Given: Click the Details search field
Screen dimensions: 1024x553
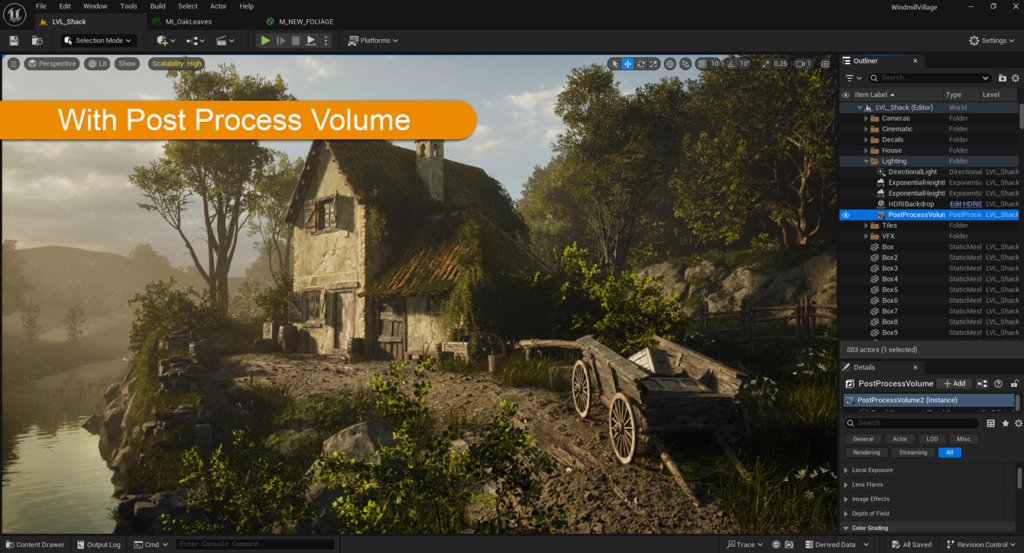Looking at the screenshot, I should pyautogui.click(x=912, y=423).
